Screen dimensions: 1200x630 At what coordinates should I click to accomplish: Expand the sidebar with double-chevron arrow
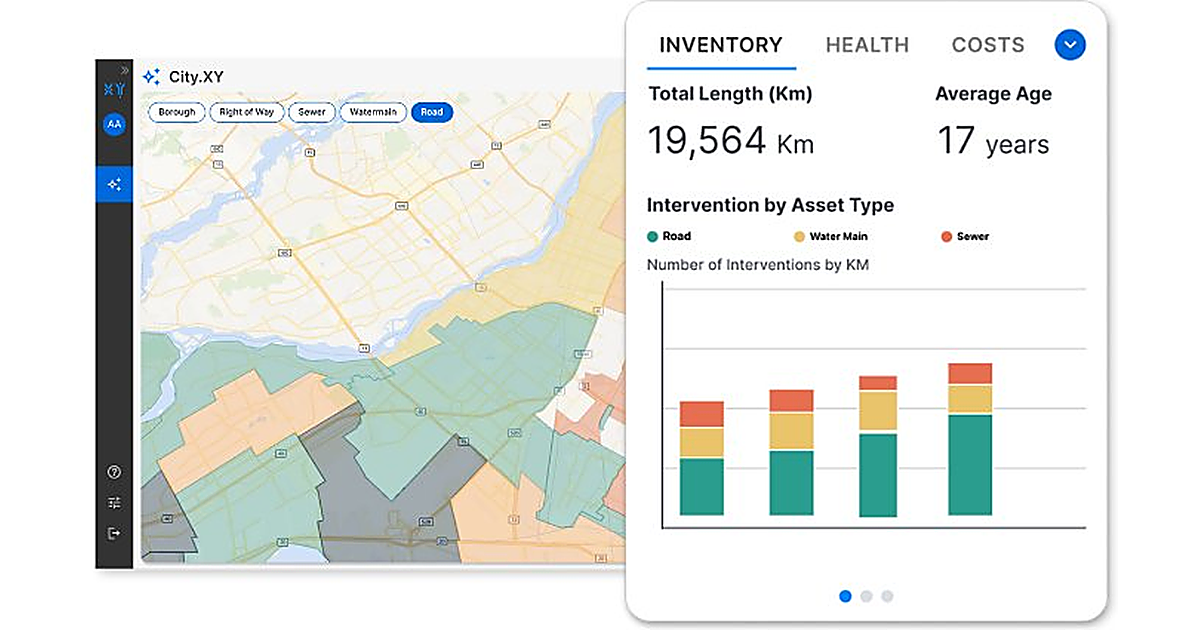[125, 70]
